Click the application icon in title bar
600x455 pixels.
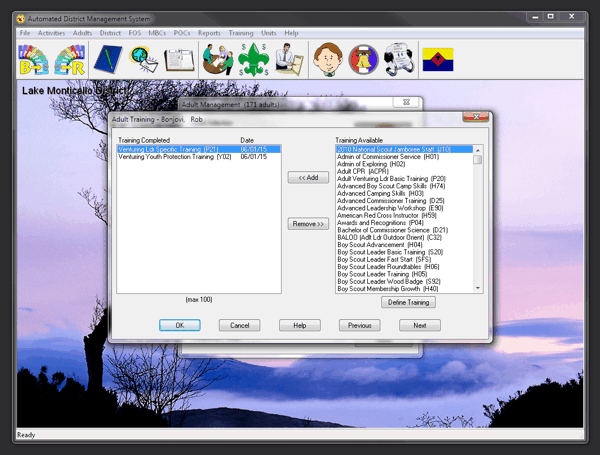21,19
